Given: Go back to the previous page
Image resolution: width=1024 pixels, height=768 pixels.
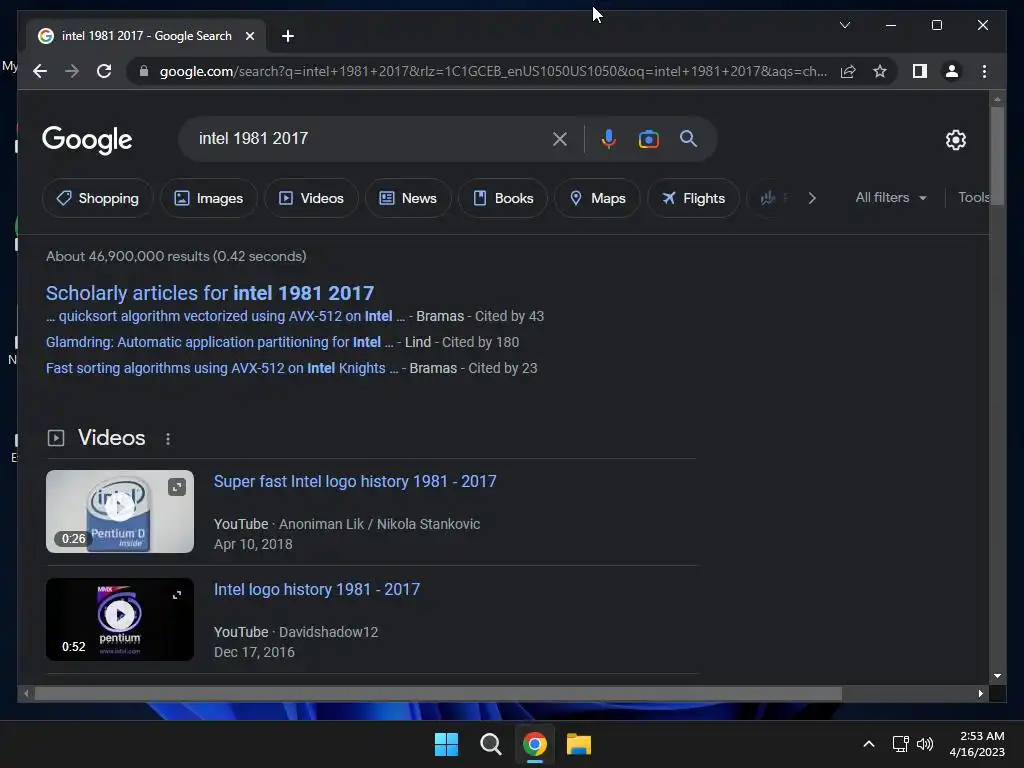Looking at the screenshot, I should tap(40, 71).
